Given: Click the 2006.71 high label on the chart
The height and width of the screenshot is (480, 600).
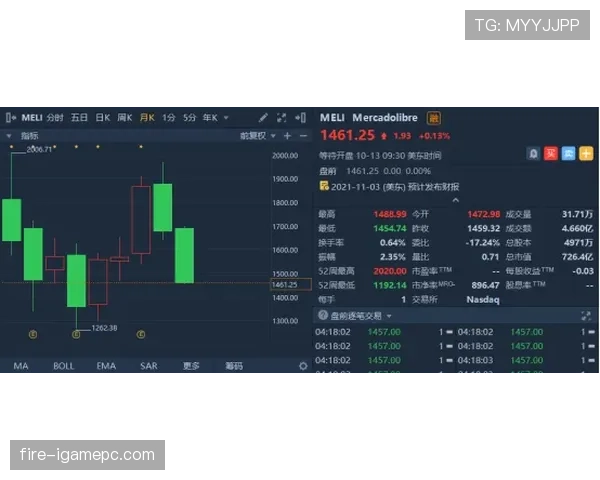Looking at the screenshot, I should tap(39, 149).
